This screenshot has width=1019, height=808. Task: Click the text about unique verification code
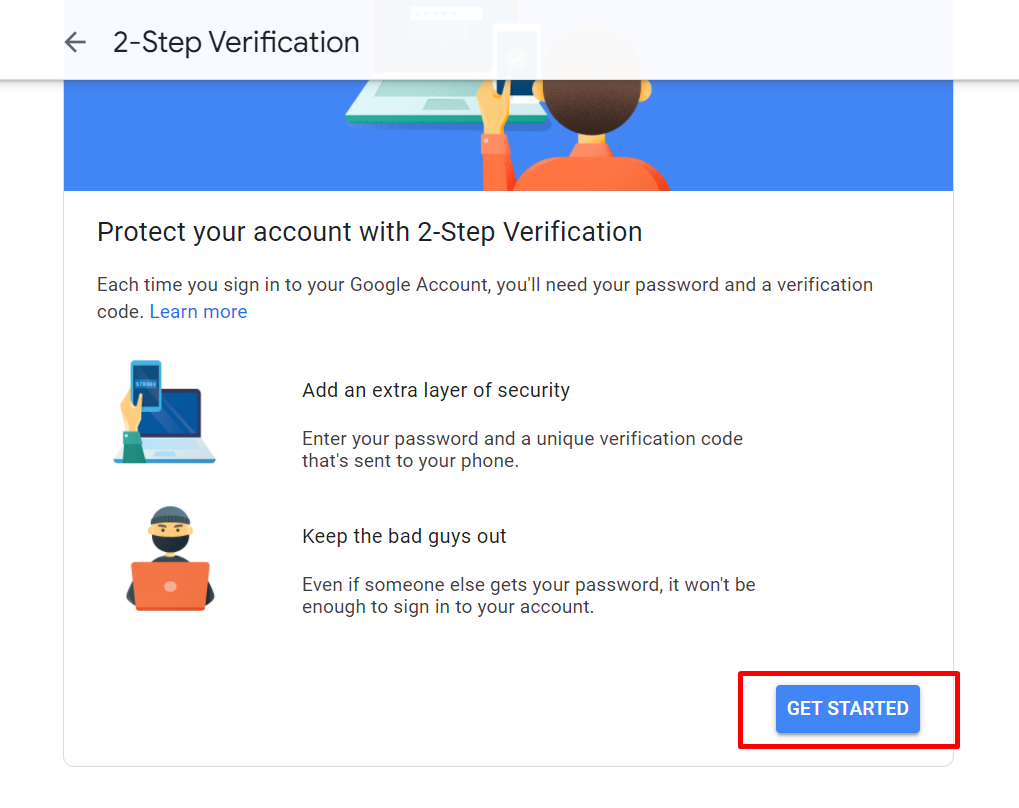point(522,450)
